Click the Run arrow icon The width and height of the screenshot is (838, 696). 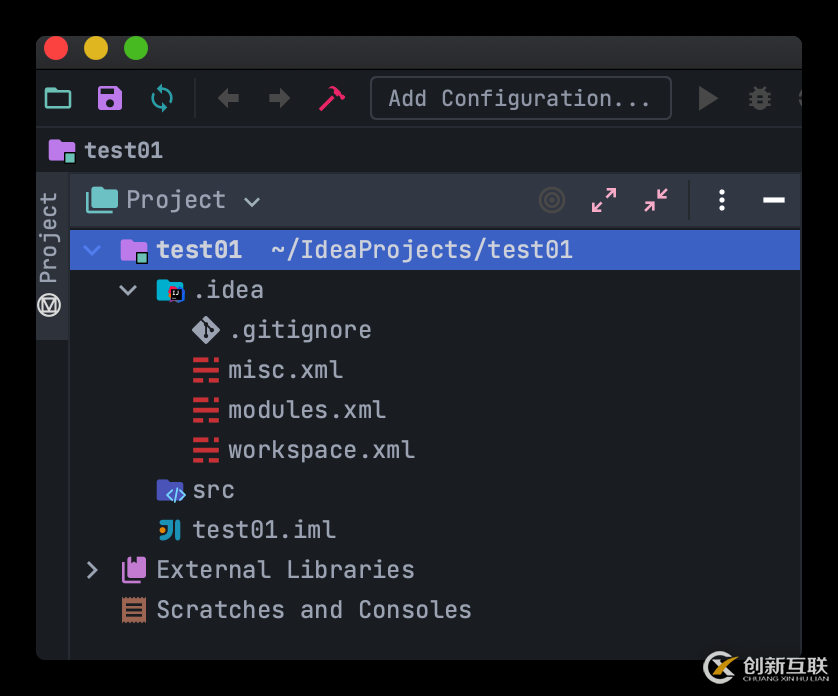click(x=708, y=98)
